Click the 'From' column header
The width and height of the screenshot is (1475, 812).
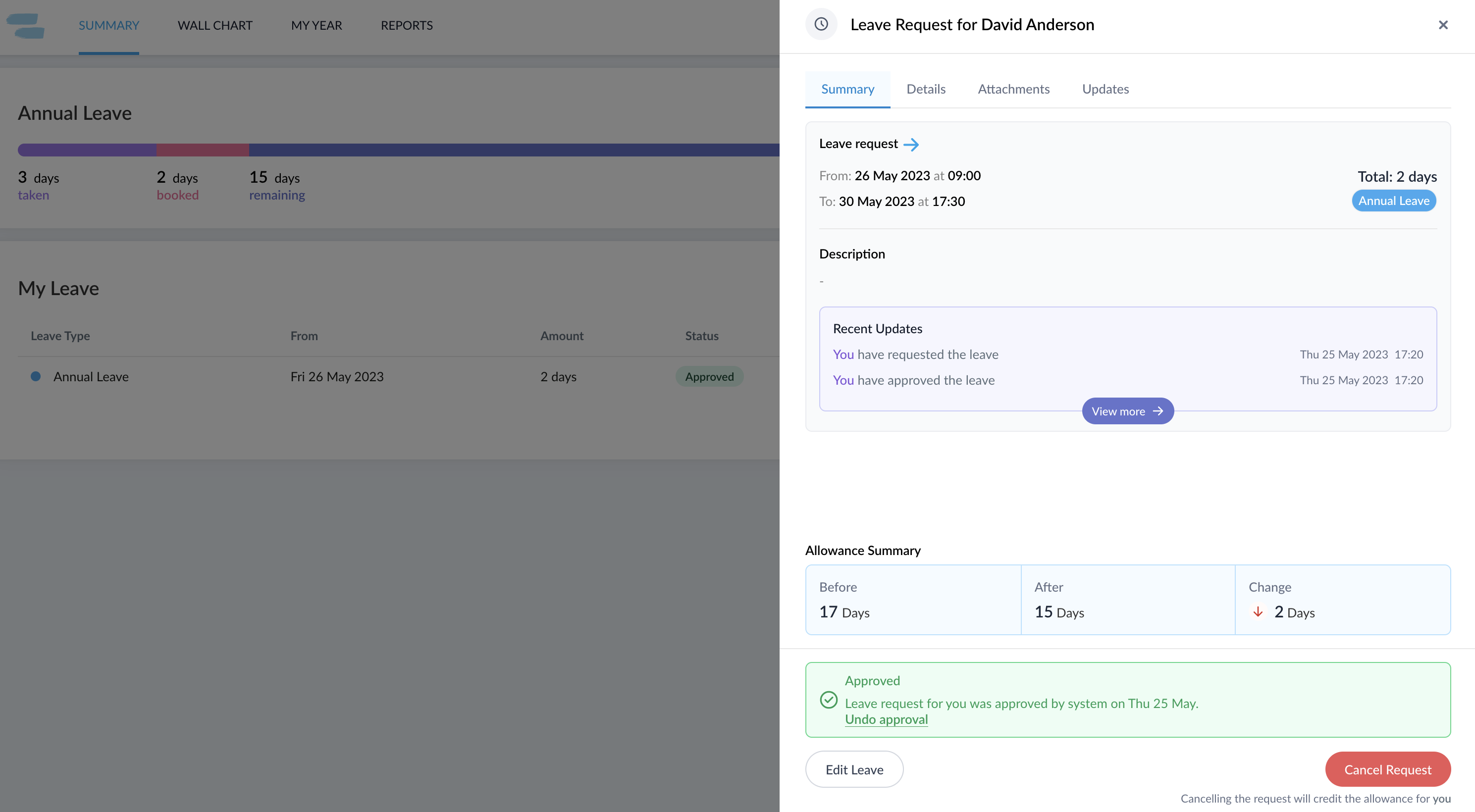click(304, 336)
